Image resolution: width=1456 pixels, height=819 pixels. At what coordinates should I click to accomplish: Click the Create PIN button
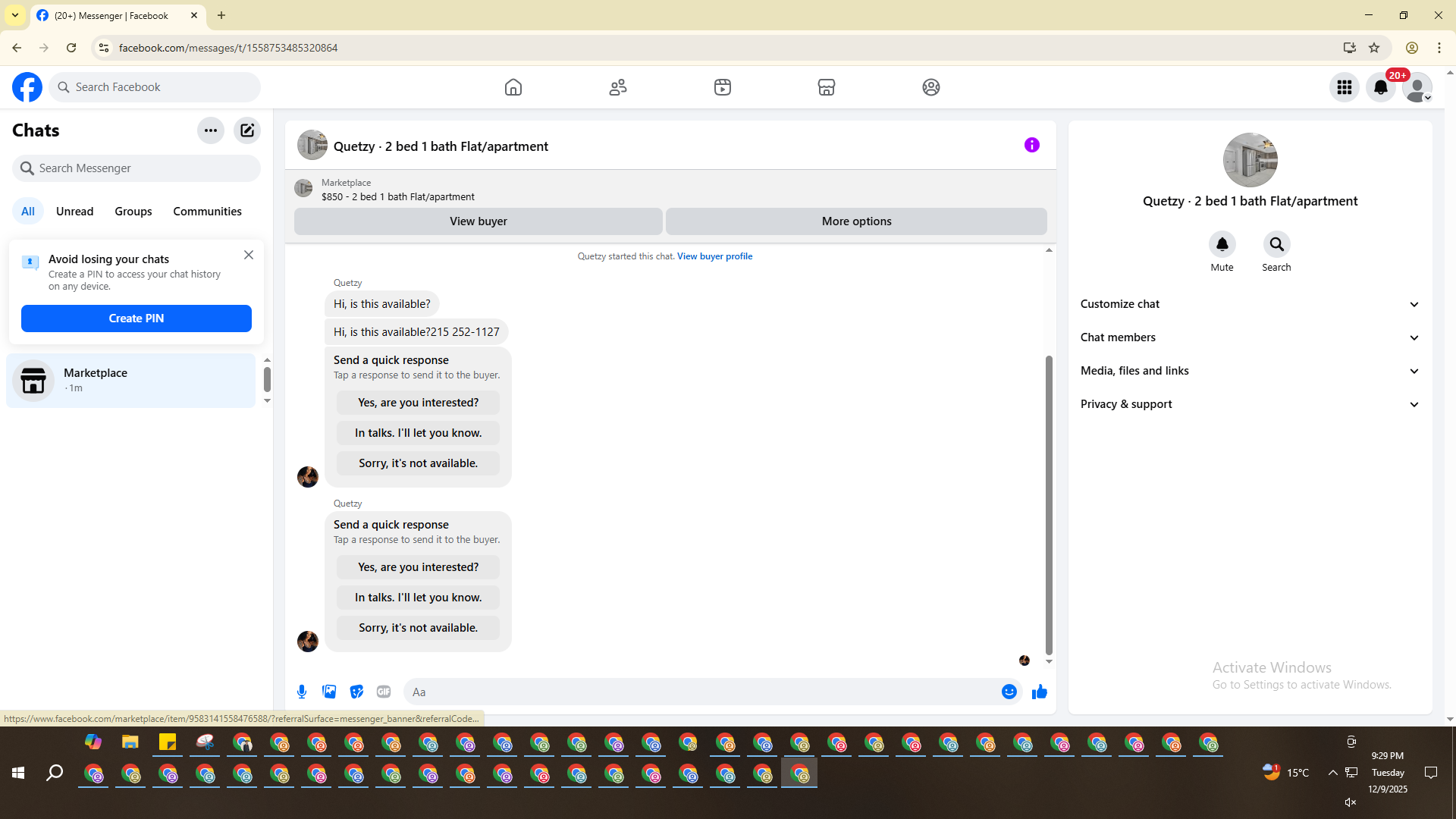(x=136, y=318)
